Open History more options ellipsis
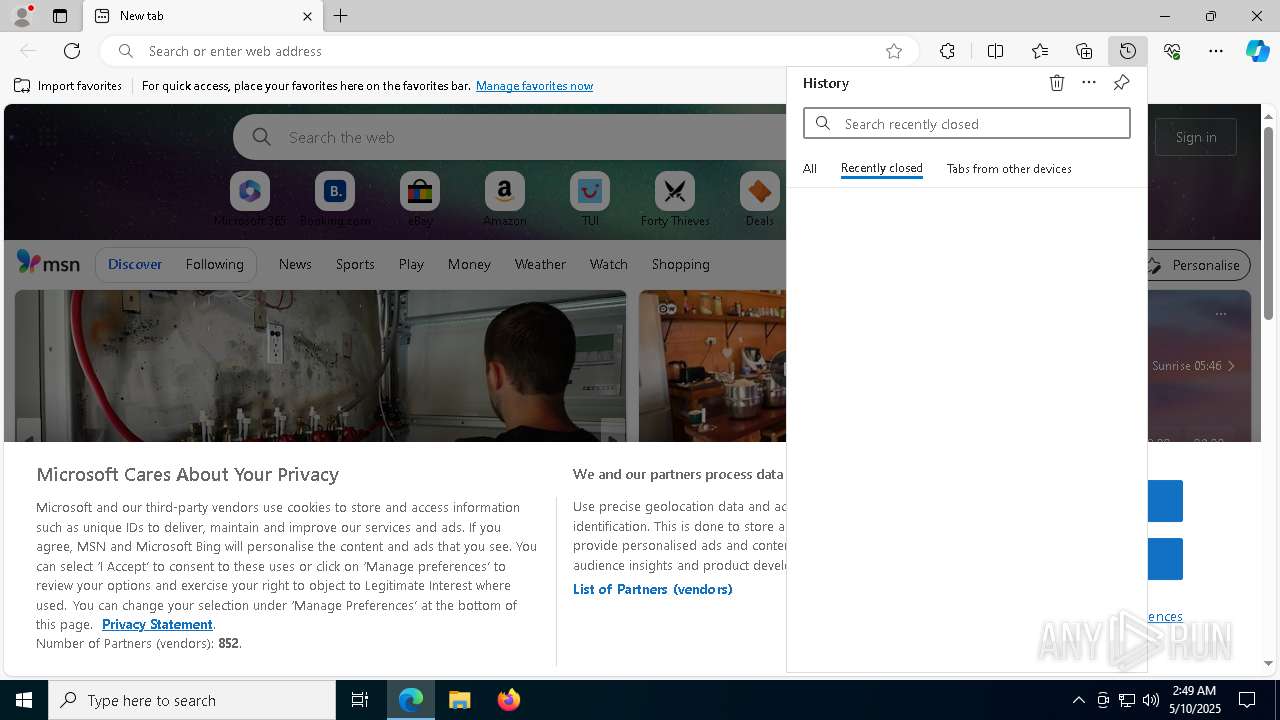Screen dimensions: 1280x720 1089,83
